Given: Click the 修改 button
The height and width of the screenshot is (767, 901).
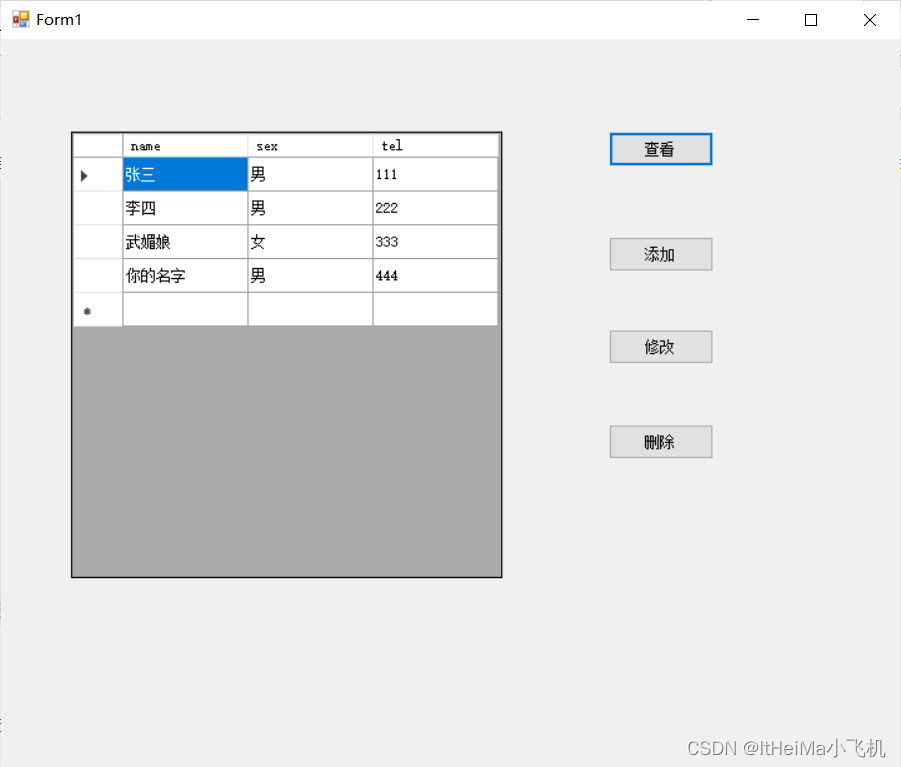Looking at the screenshot, I should point(660,346).
